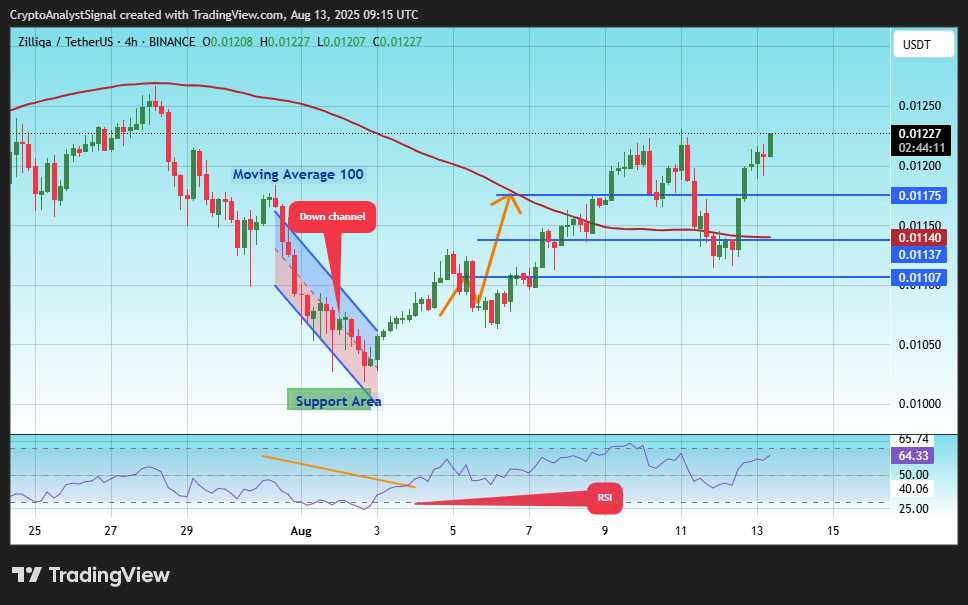Select the red RSI callout label
The height and width of the screenshot is (605, 968).
click(x=604, y=498)
